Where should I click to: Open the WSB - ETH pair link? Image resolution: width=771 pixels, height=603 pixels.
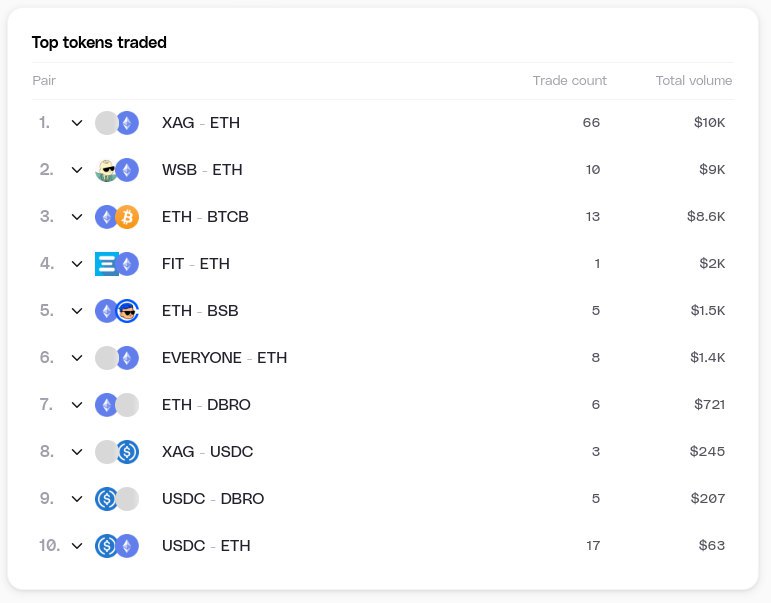(x=202, y=170)
